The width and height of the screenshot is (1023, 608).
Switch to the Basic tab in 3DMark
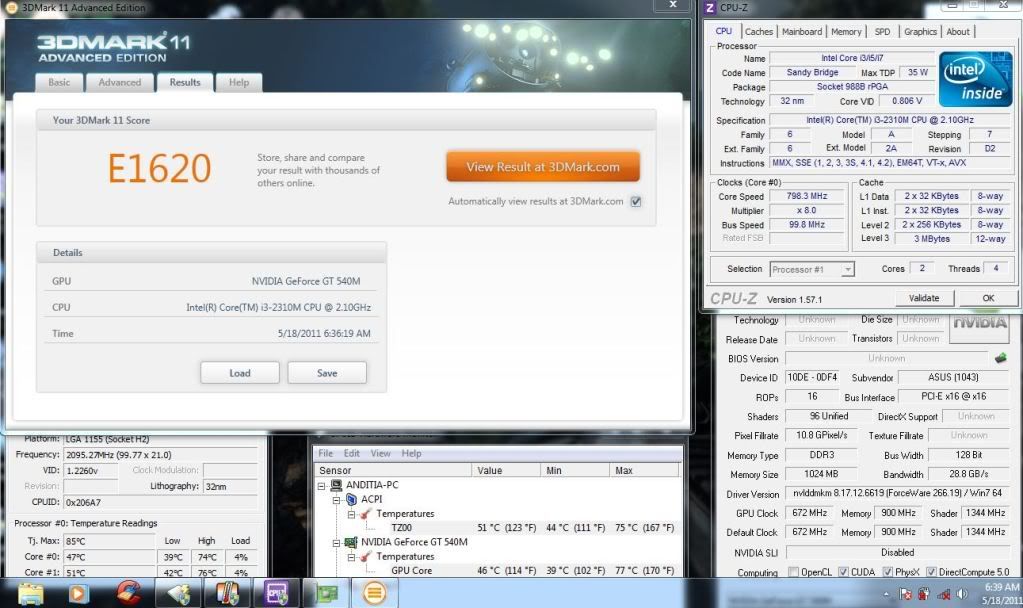[59, 82]
